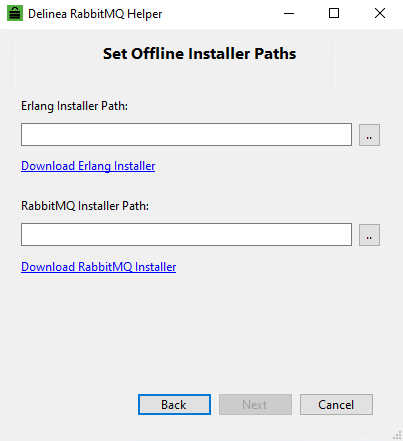Focus the Erlang Installer Path text box

click(186, 135)
